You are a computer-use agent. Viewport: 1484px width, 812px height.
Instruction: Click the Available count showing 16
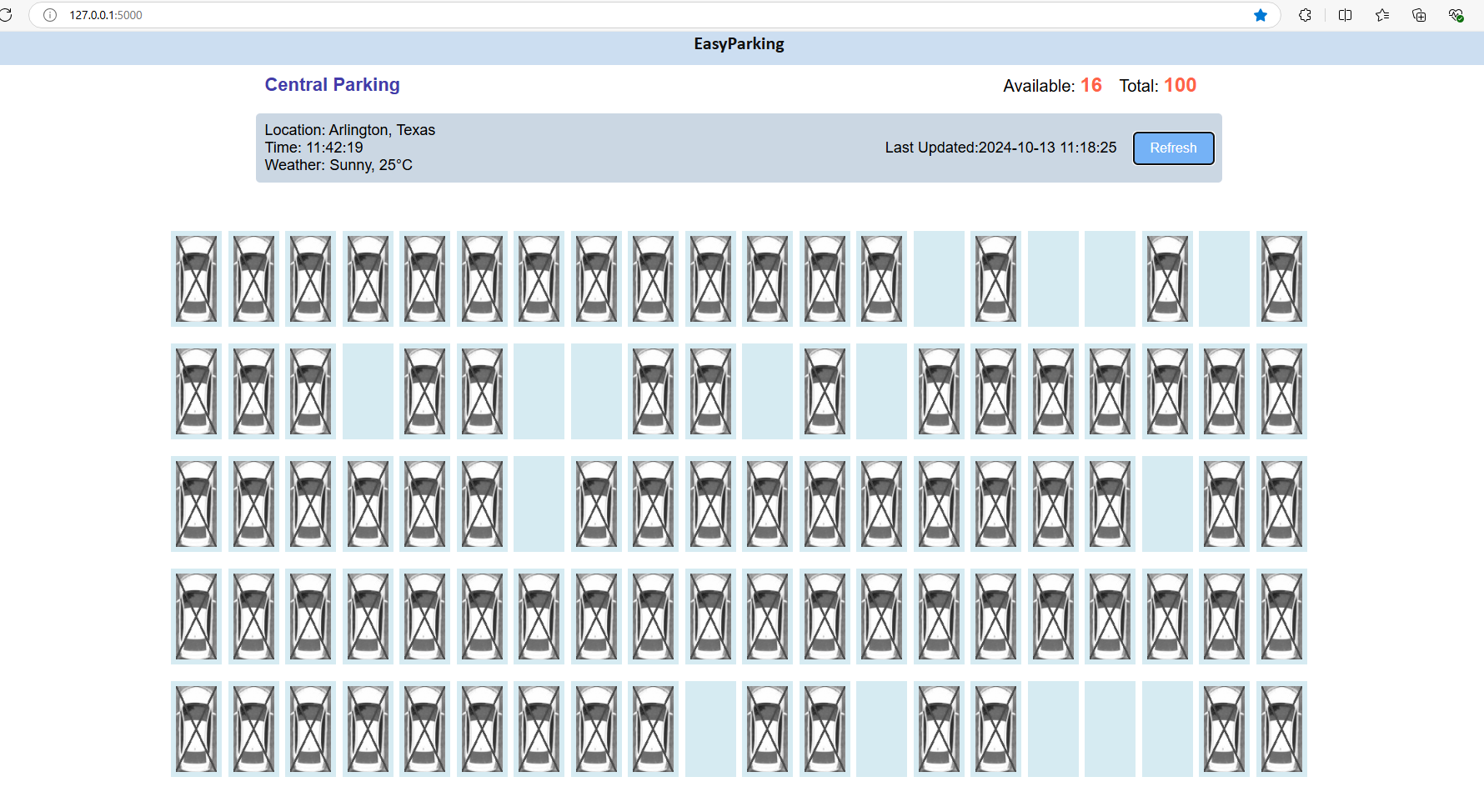tap(1090, 85)
